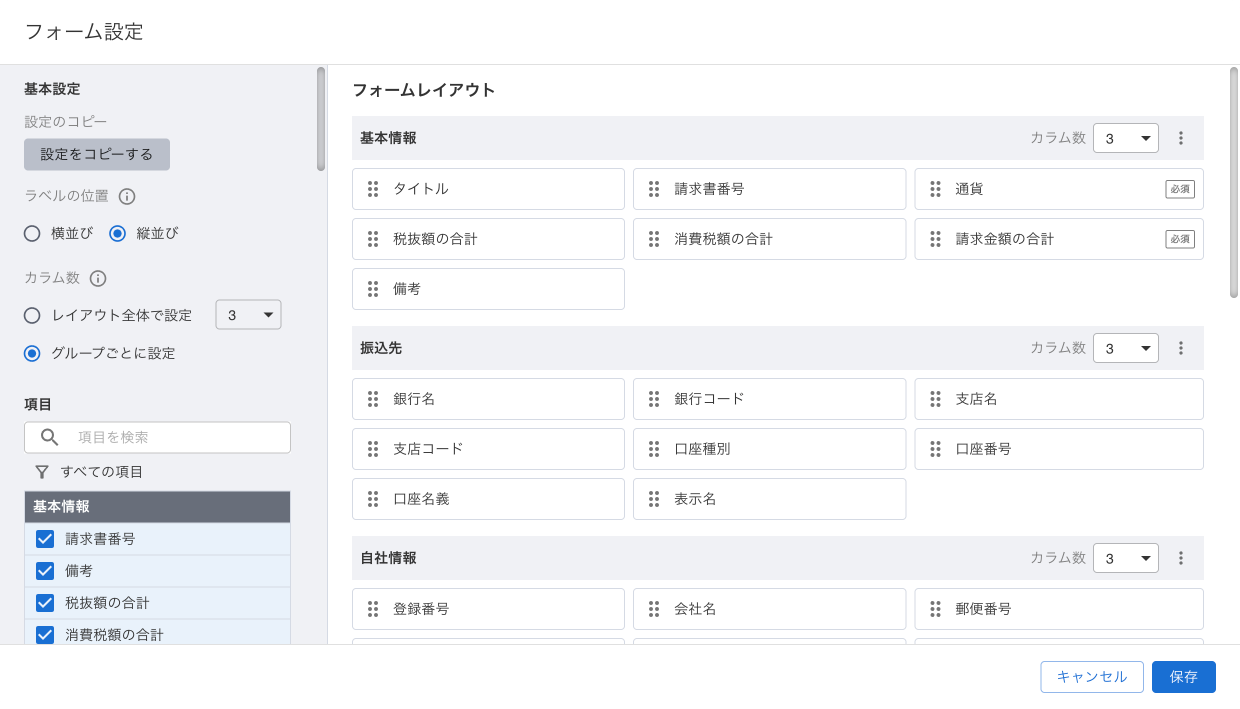Select the 横並び radio button
The width and height of the screenshot is (1240, 709).
click(x=33, y=233)
